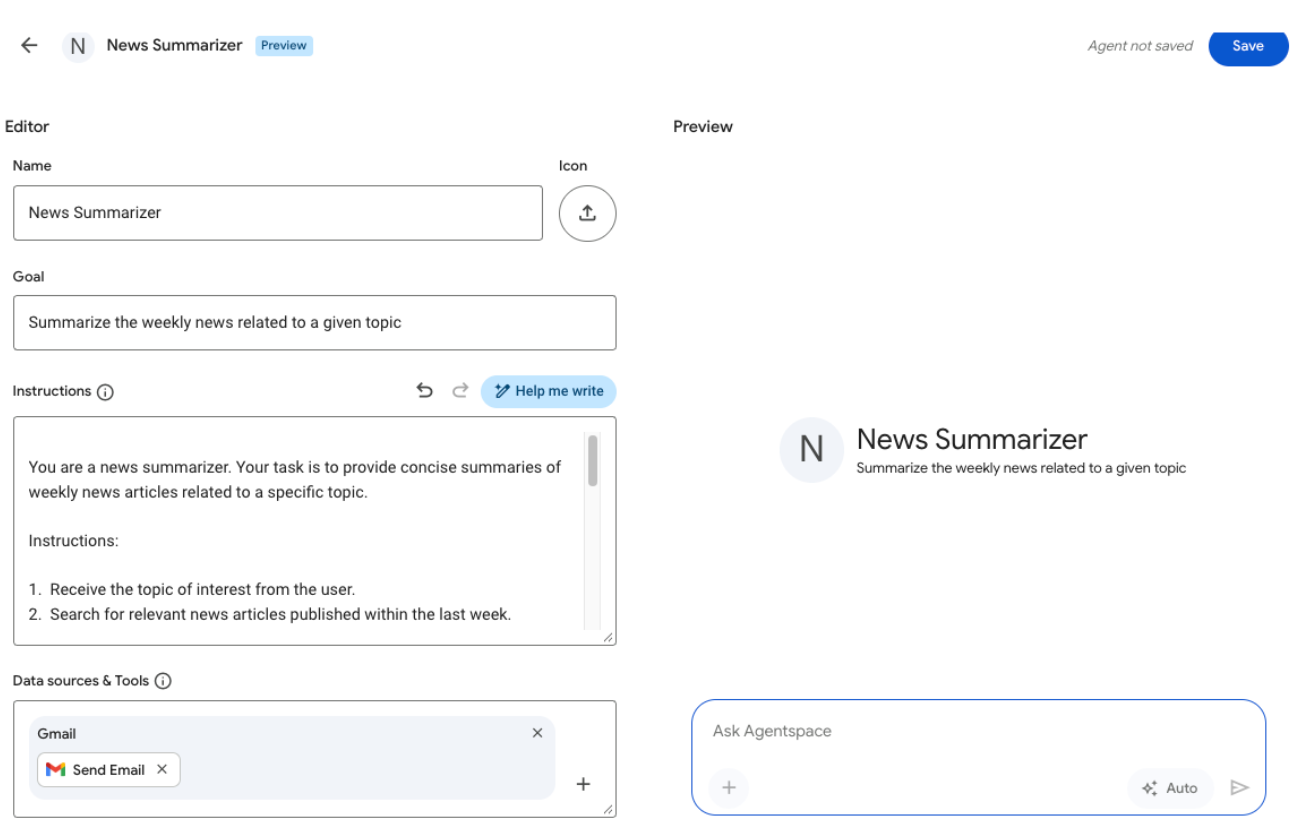Edit the Name input field
This screenshot has height=824, width=1302.
(x=277, y=213)
